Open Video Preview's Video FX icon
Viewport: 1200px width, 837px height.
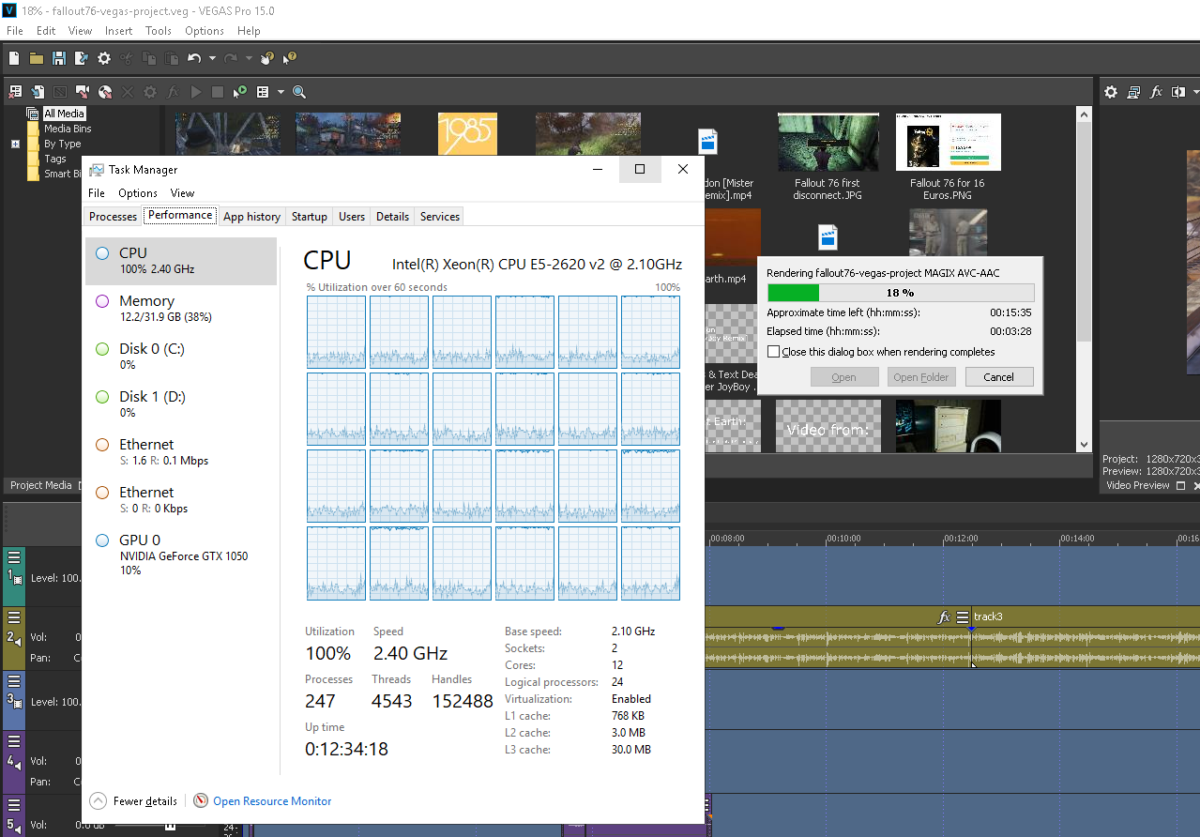(1156, 92)
